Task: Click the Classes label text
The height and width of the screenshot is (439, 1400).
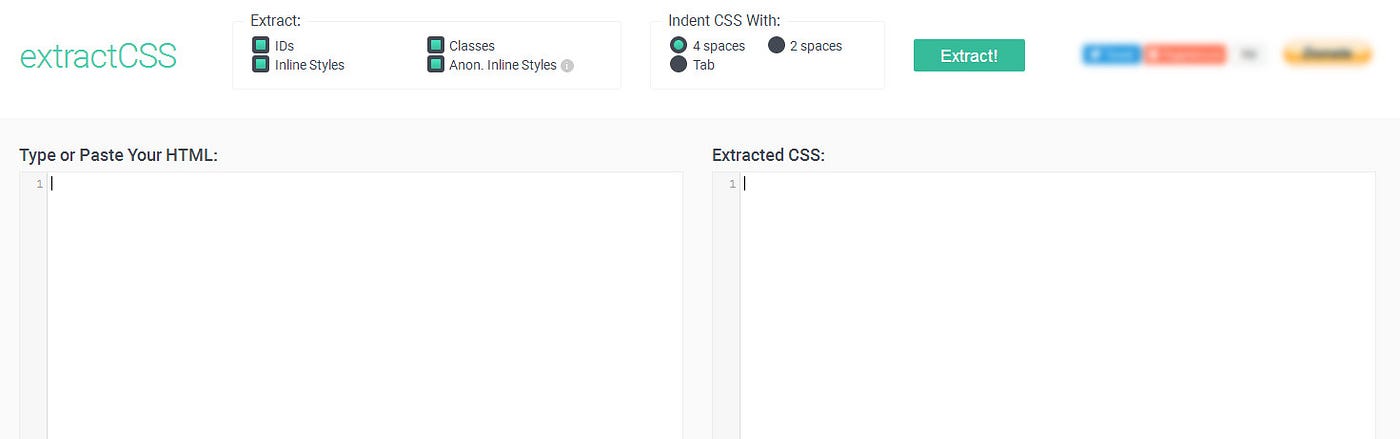Action: pyautogui.click(x=472, y=46)
